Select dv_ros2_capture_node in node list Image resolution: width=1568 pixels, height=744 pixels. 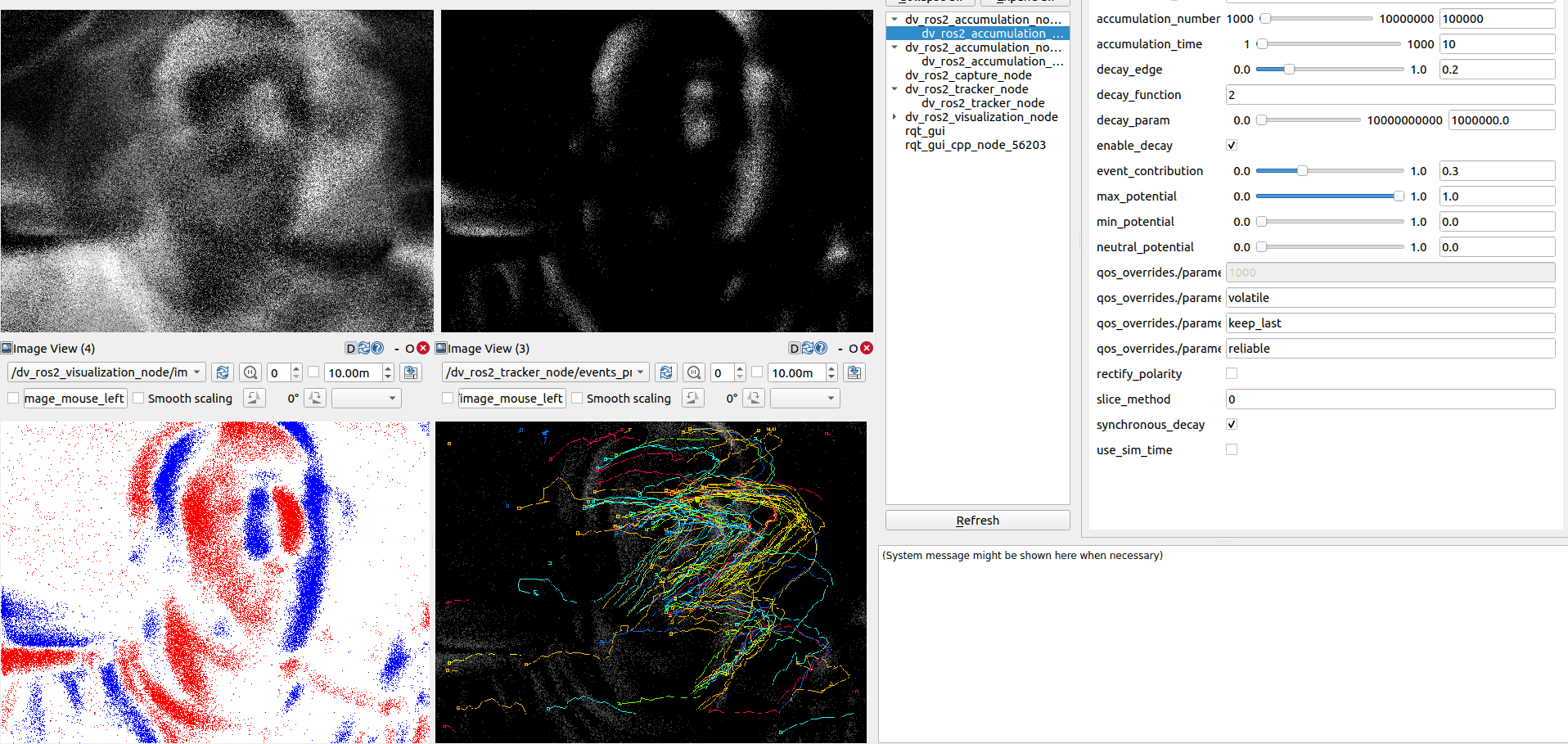tap(968, 75)
